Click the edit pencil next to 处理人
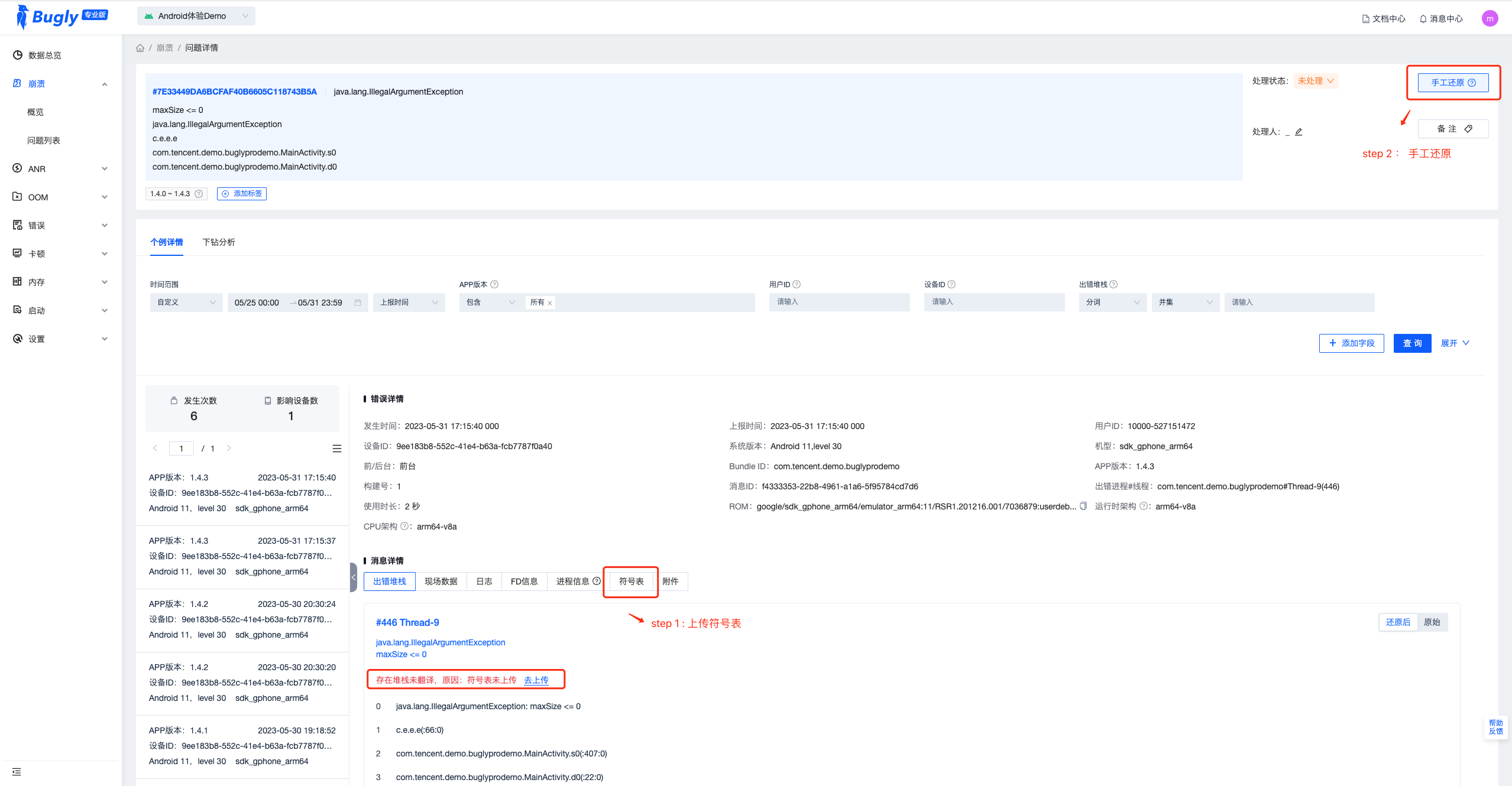 tap(1299, 132)
